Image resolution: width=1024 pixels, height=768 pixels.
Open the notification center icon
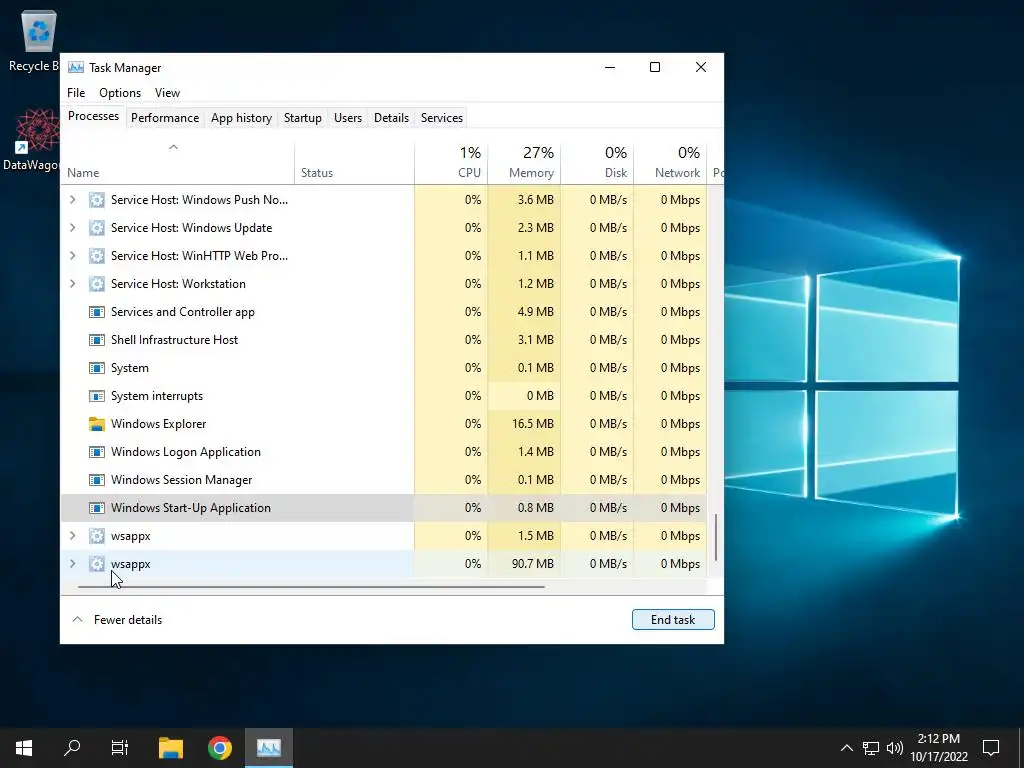pyautogui.click(x=991, y=748)
